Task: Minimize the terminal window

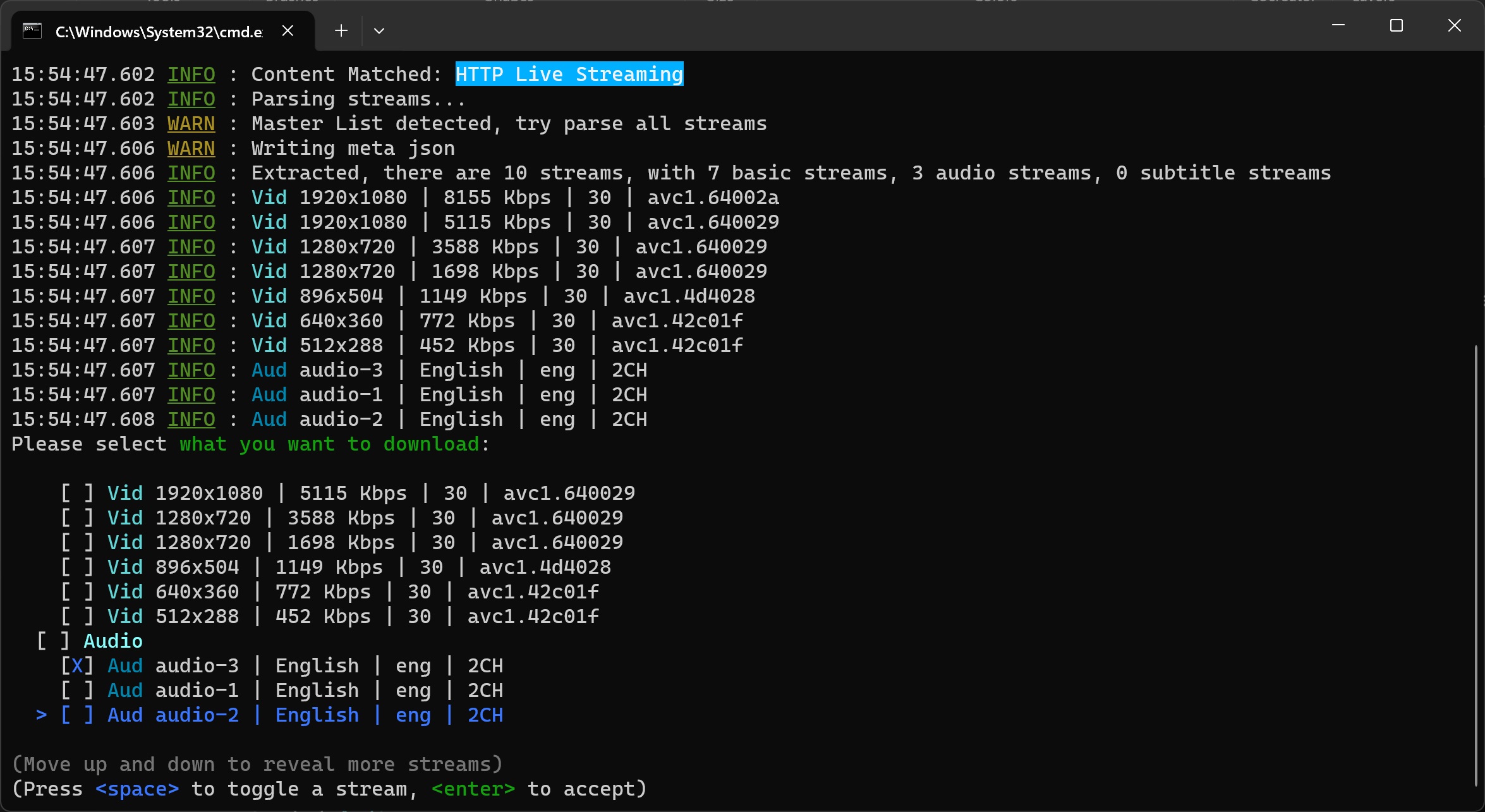Action: coord(1338,26)
